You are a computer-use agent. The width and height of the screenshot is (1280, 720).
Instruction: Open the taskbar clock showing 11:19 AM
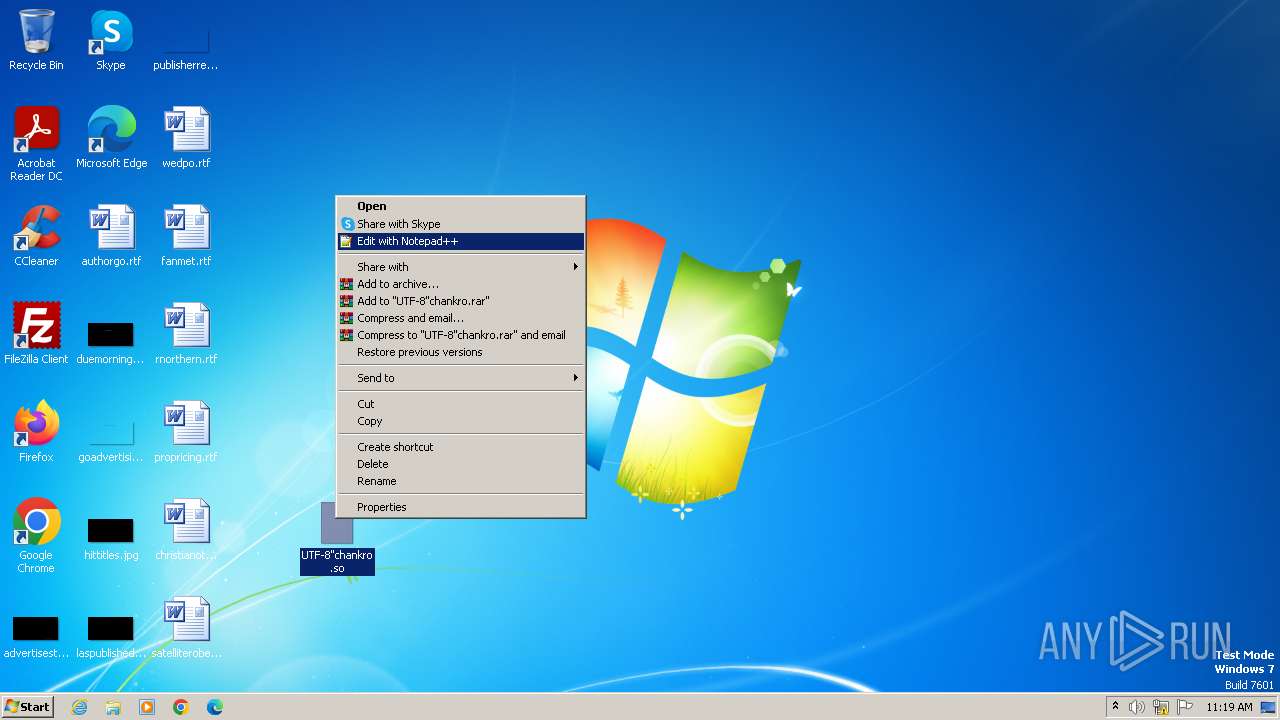coord(1229,707)
